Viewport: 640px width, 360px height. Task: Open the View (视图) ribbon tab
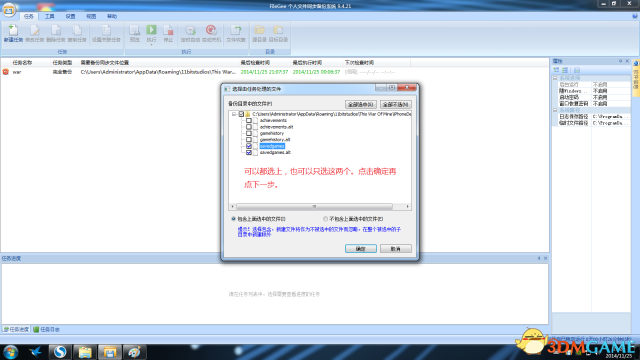coord(91,16)
